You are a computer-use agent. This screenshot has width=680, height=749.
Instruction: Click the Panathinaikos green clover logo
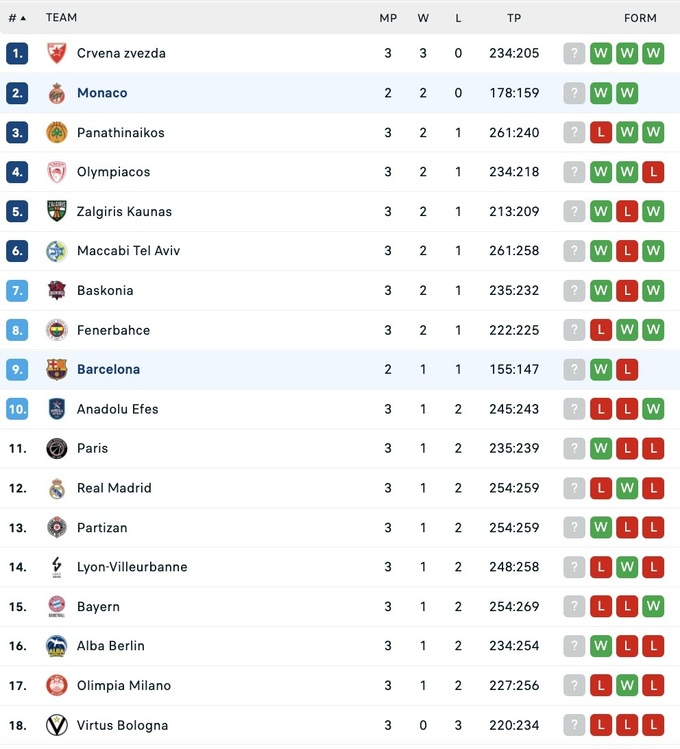pos(57,133)
